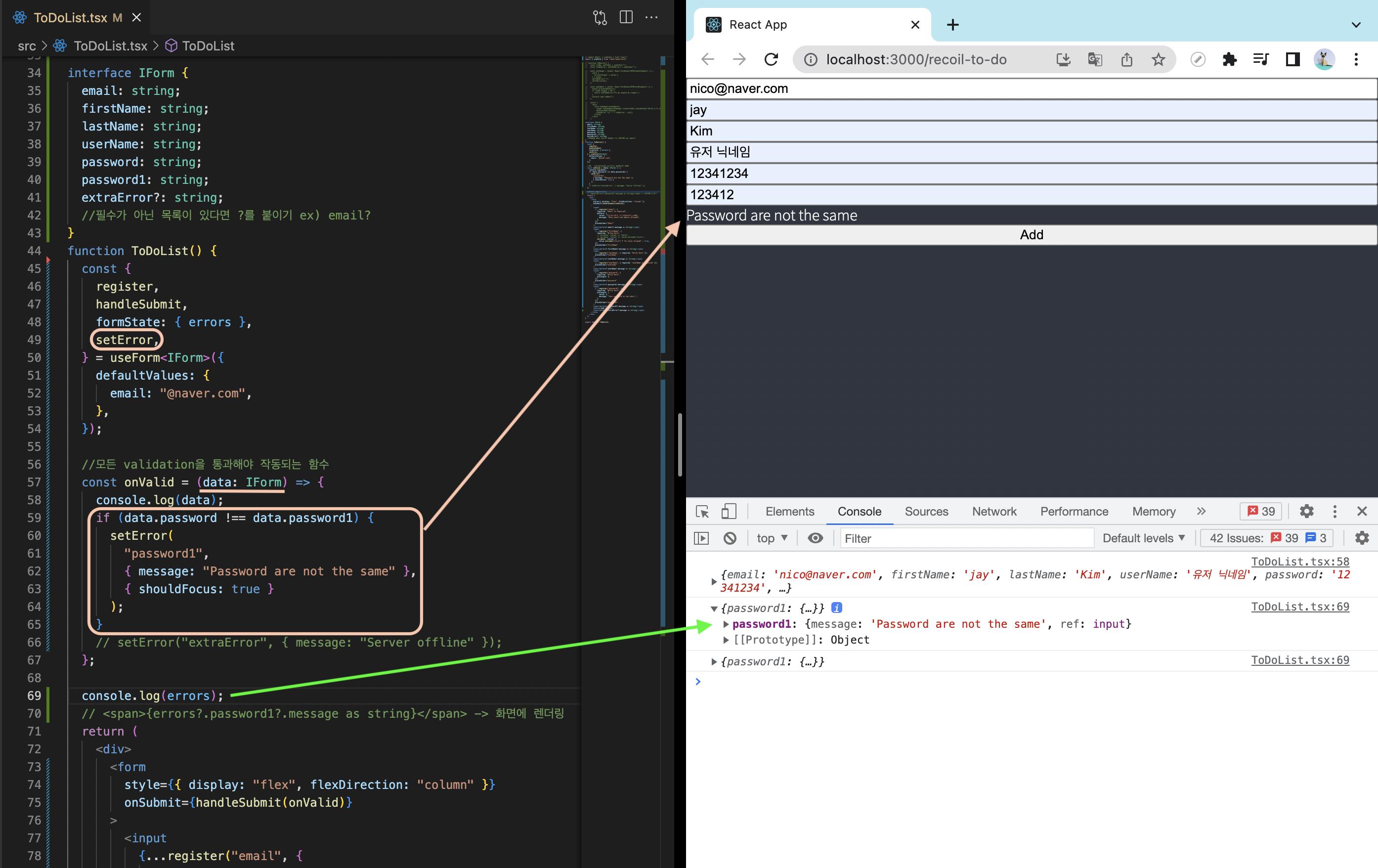Toggle the console sidebar panel icon

pos(701,538)
